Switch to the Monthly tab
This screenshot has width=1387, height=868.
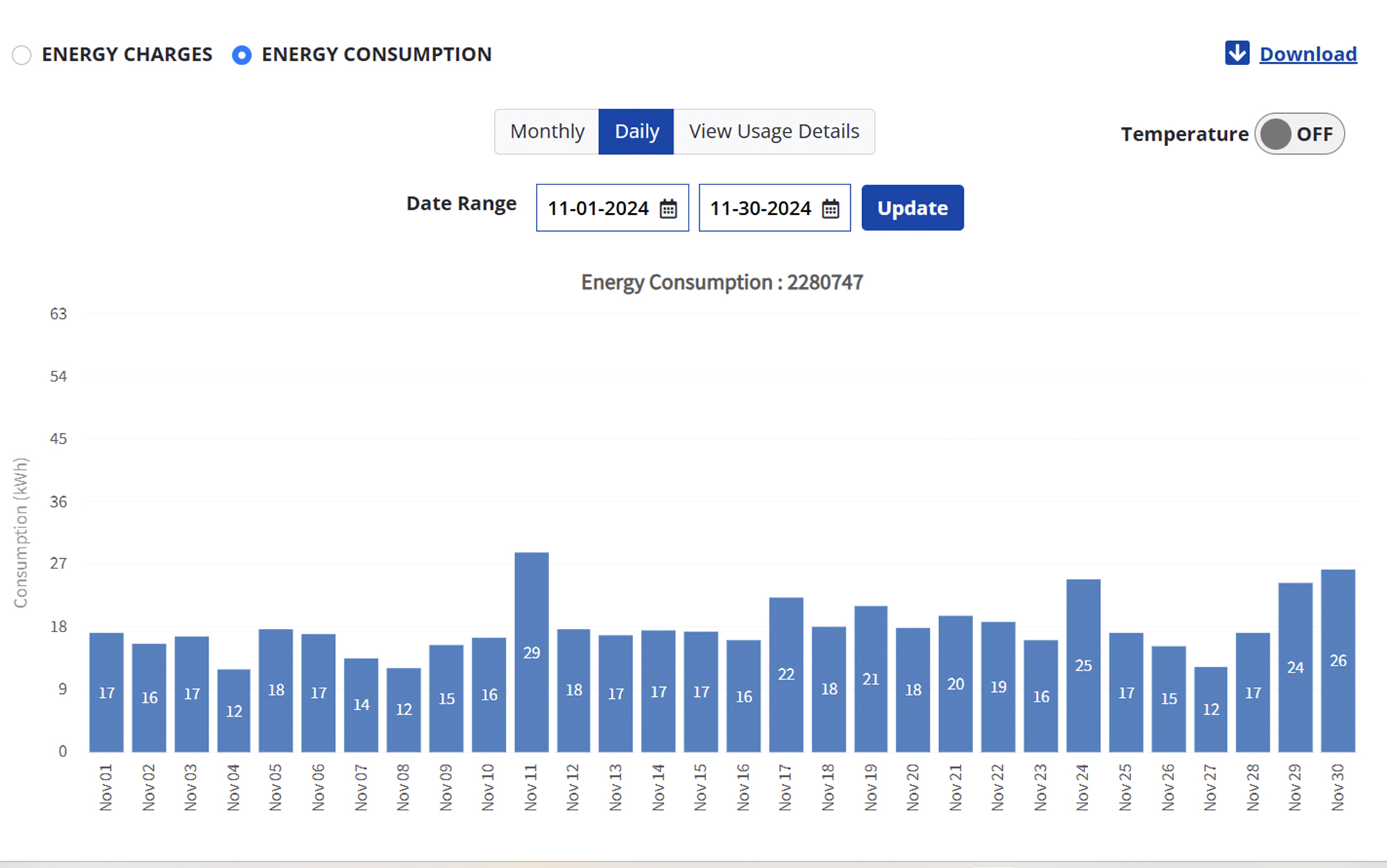547,132
